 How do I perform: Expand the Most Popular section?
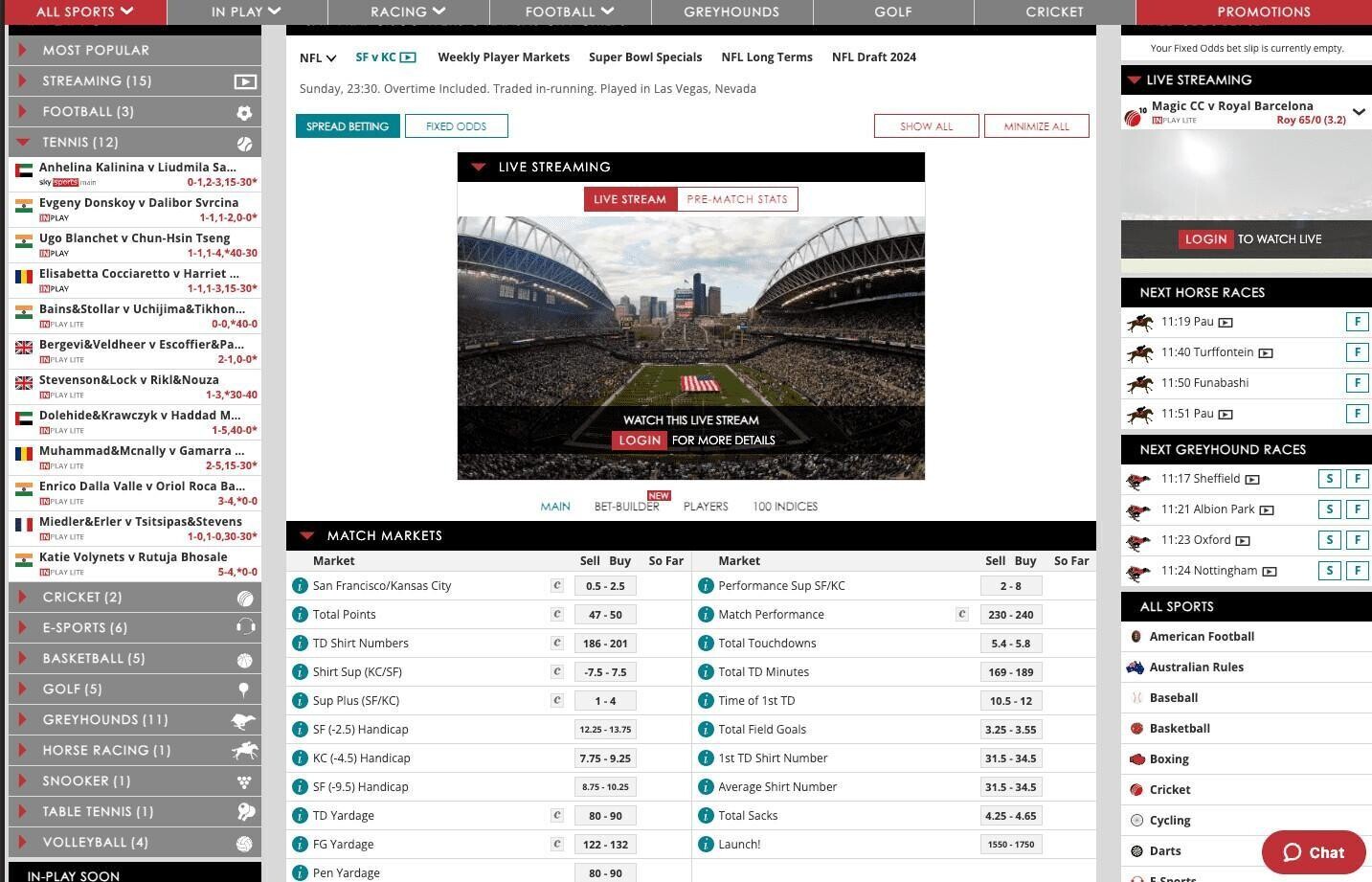point(135,50)
